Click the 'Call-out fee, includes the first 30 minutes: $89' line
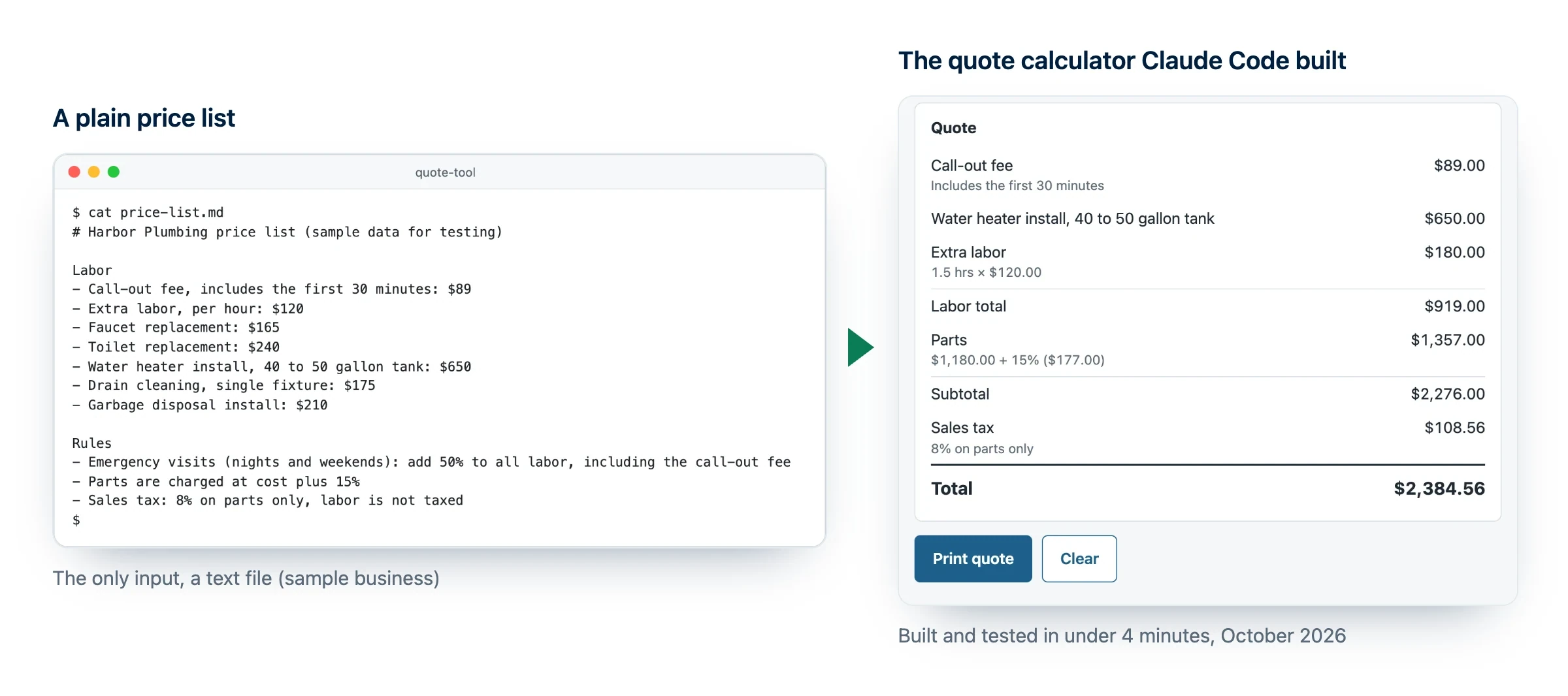This screenshot has width=1568, height=696. (272, 289)
